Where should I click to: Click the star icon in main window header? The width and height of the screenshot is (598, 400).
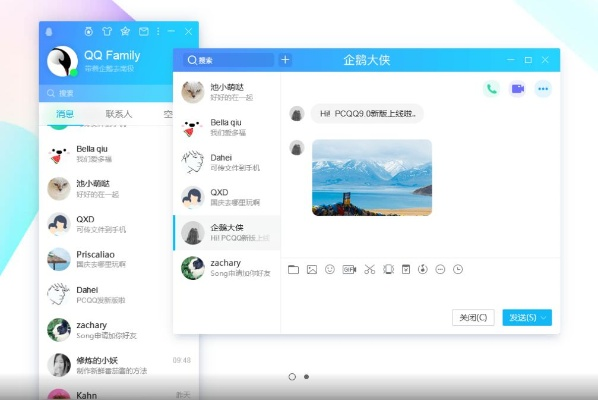point(125,32)
